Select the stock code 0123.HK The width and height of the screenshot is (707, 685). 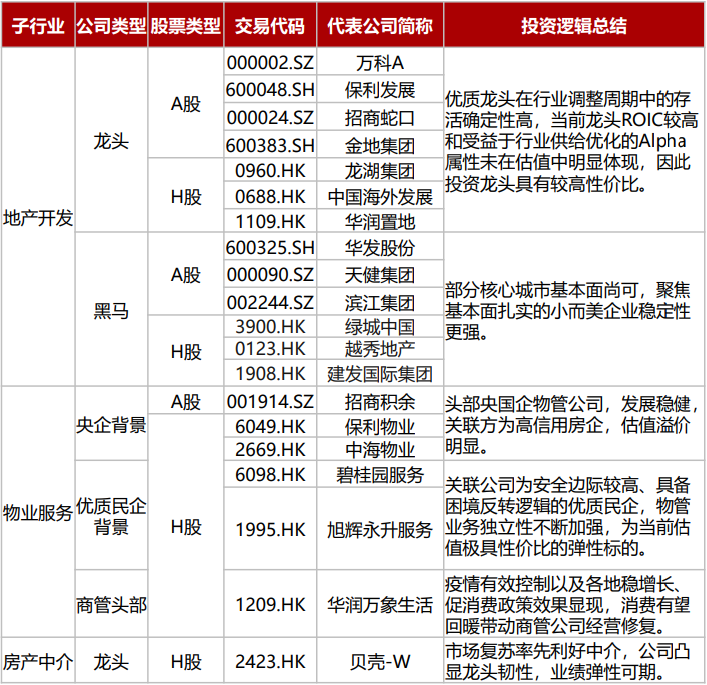click(x=270, y=349)
